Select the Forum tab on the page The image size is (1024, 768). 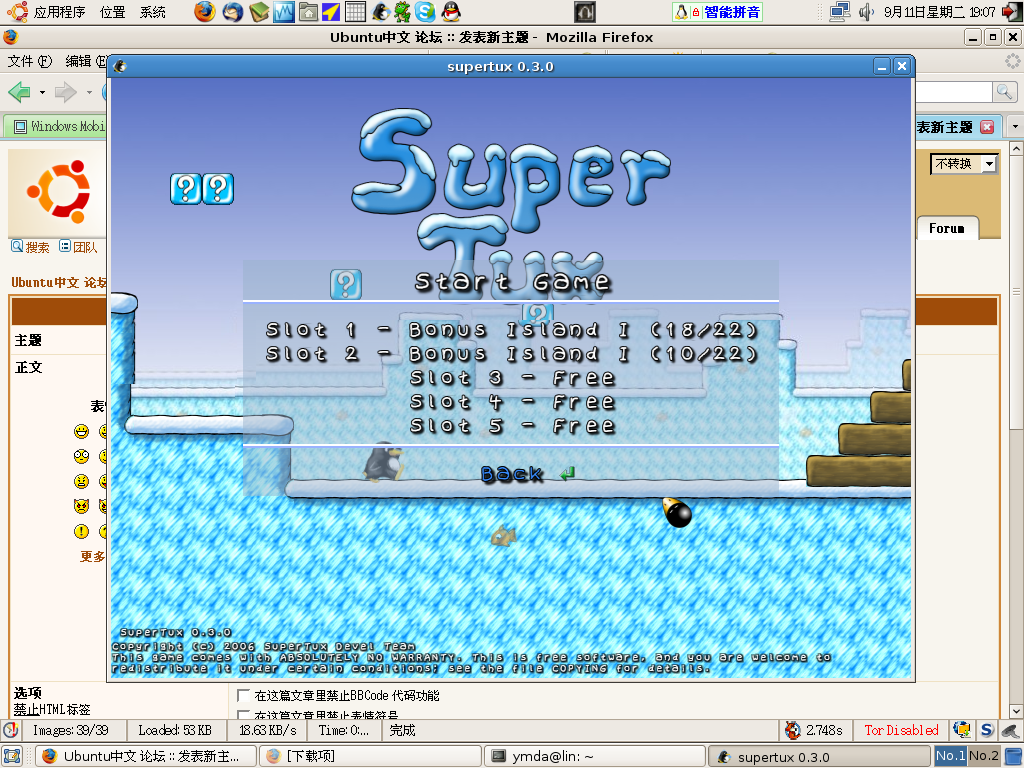pyautogui.click(x=946, y=228)
